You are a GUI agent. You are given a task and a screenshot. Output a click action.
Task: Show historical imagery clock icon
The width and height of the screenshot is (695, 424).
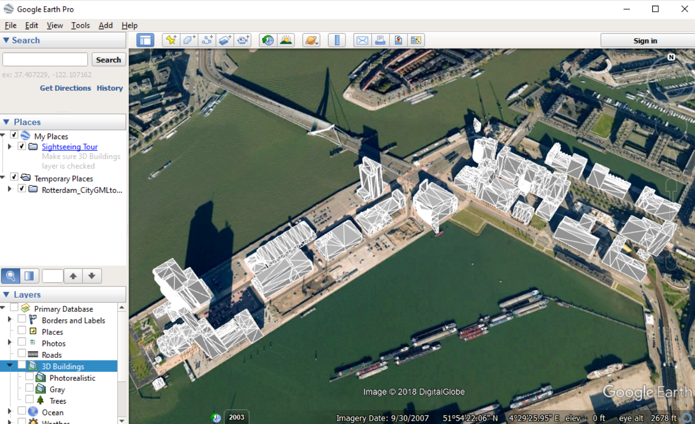[268, 40]
